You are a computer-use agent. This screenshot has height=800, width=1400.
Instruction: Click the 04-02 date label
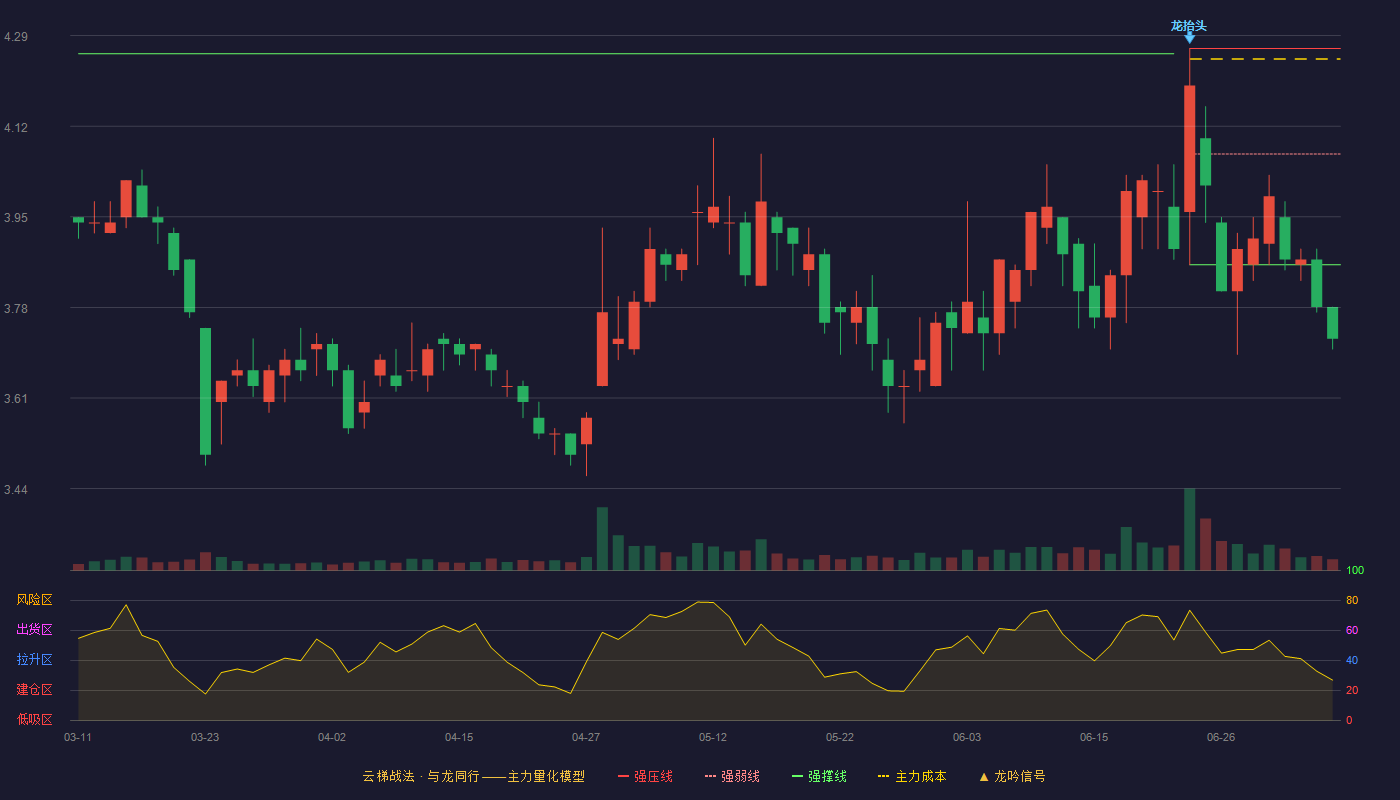[332, 737]
